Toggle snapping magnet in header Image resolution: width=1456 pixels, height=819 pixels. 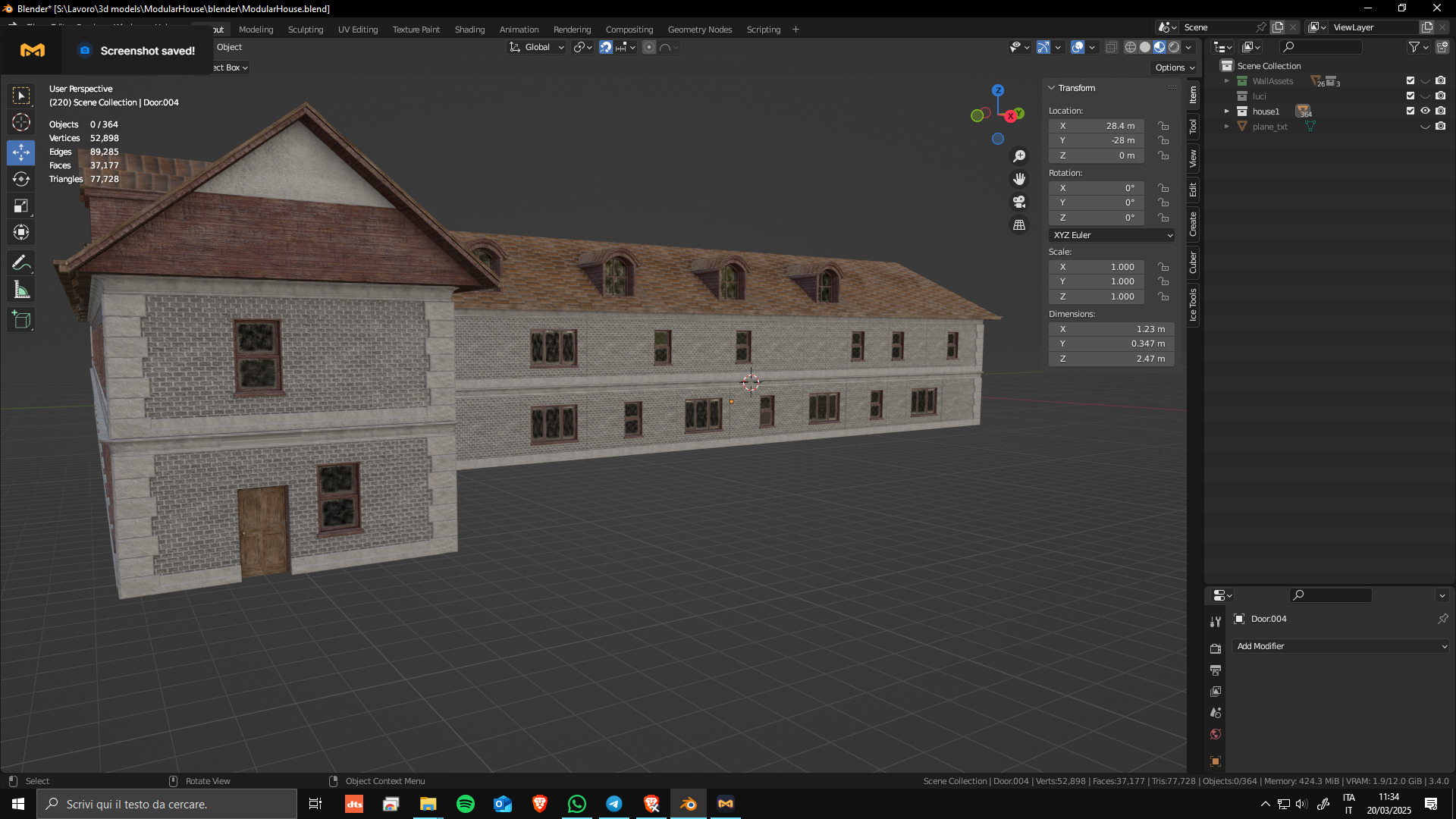[606, 47]
